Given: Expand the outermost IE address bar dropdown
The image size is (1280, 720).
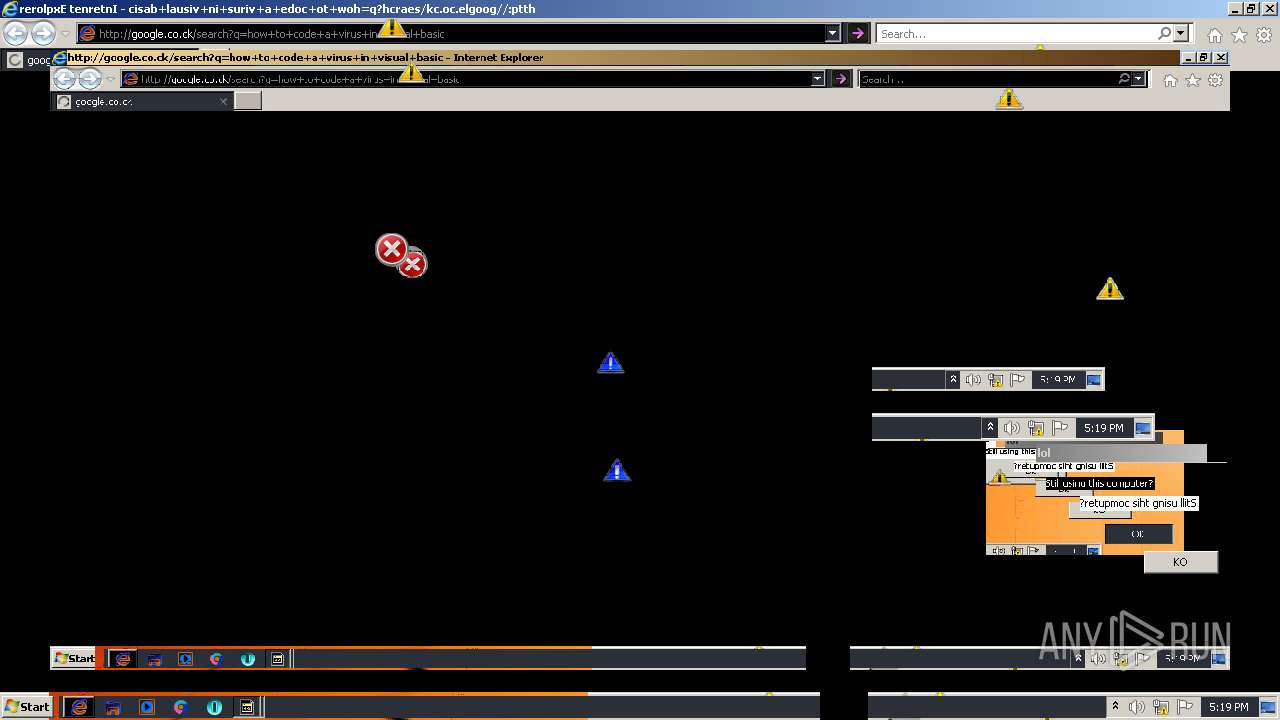Looking at the screenshot, I should point(832,33).
